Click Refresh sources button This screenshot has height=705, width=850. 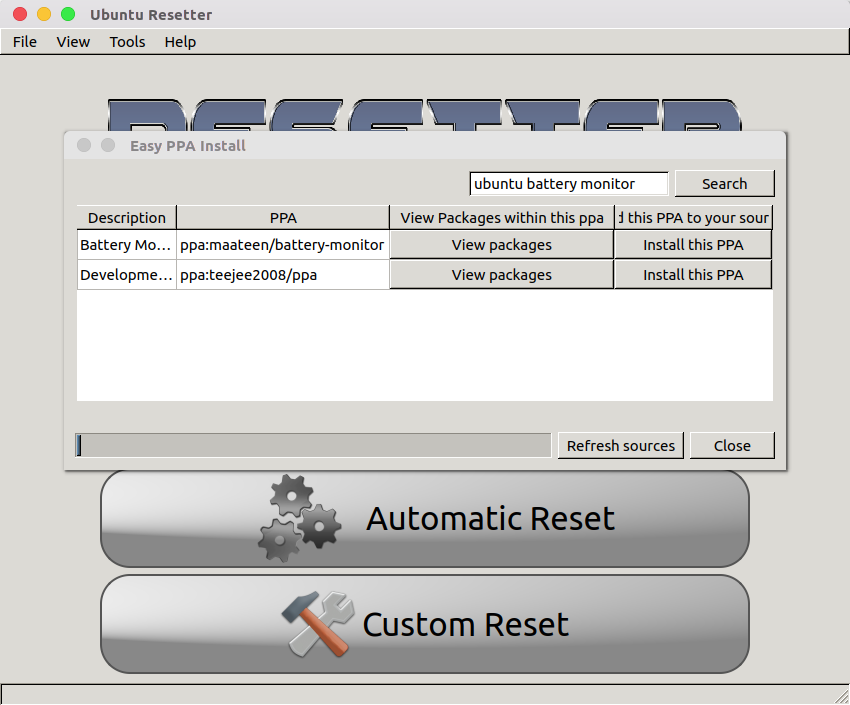621,445
